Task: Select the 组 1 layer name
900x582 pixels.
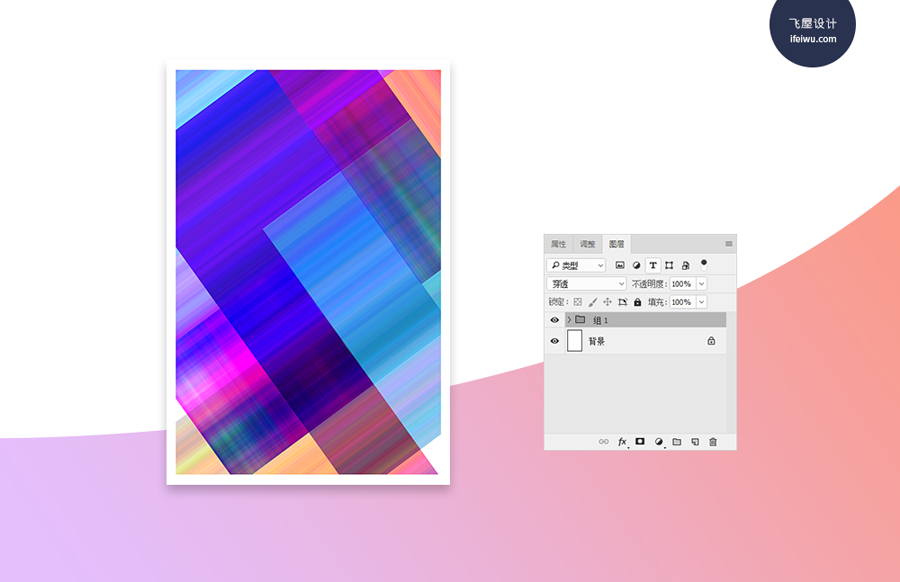Action: 600,320
